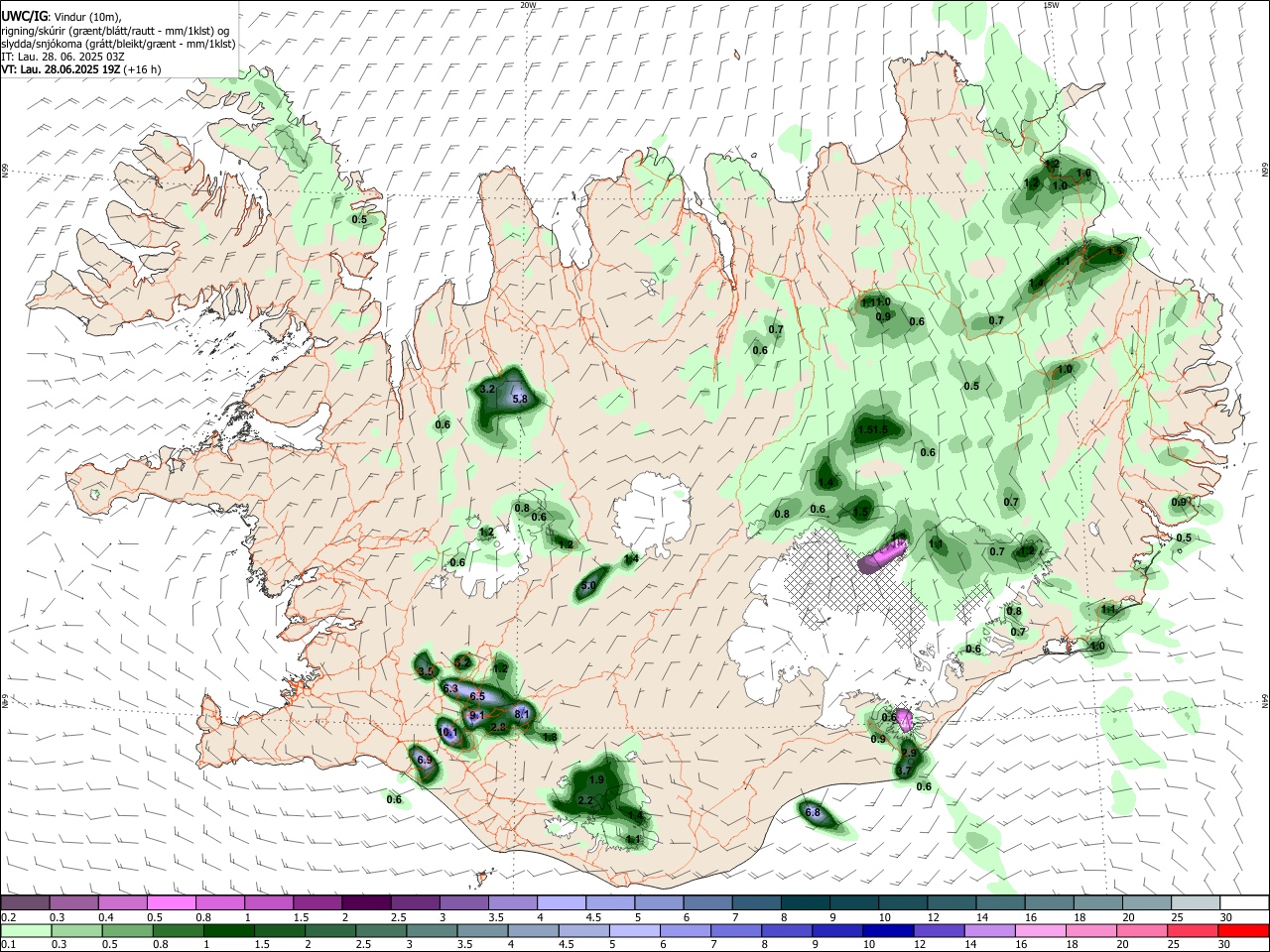Click the '8.1' precipitation value

(523, 713)
